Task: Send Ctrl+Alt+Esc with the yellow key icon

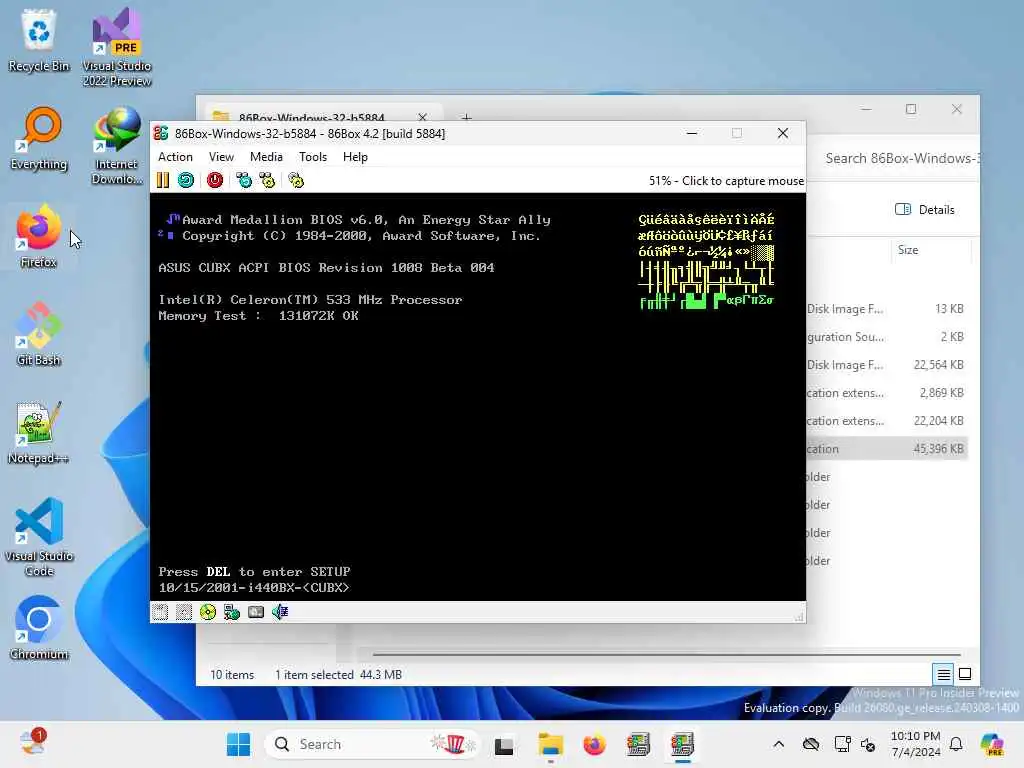Action: 267,180
